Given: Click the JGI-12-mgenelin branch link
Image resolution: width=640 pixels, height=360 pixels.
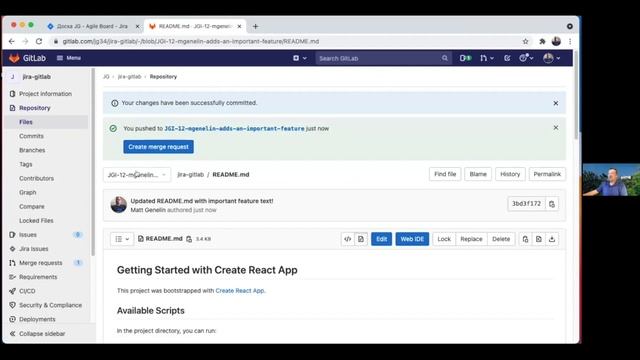Looking at the screenshot, I should [x=234, y=129].
